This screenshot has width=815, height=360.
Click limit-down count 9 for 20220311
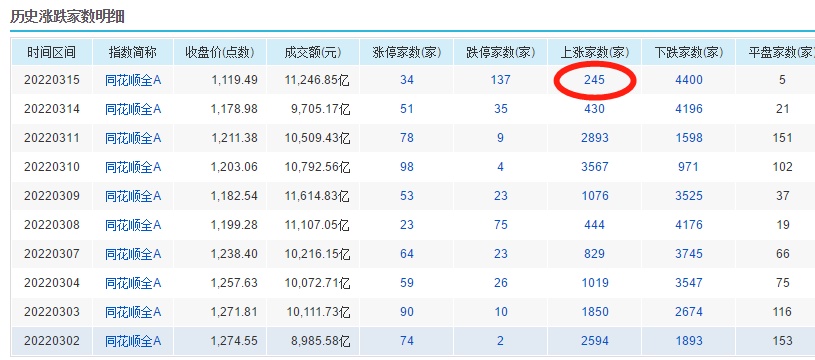click(501, 138)
